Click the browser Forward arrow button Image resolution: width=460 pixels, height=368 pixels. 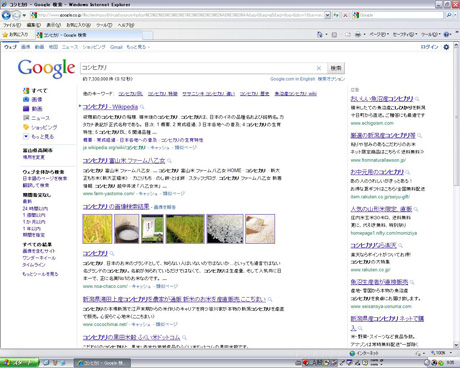(x=16, y=15)
